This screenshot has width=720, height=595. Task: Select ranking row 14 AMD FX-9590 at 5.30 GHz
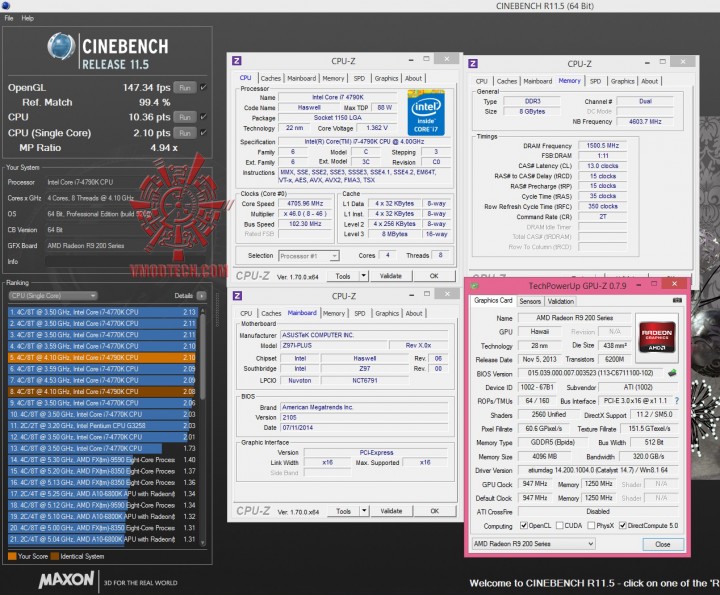click(103, 460)
